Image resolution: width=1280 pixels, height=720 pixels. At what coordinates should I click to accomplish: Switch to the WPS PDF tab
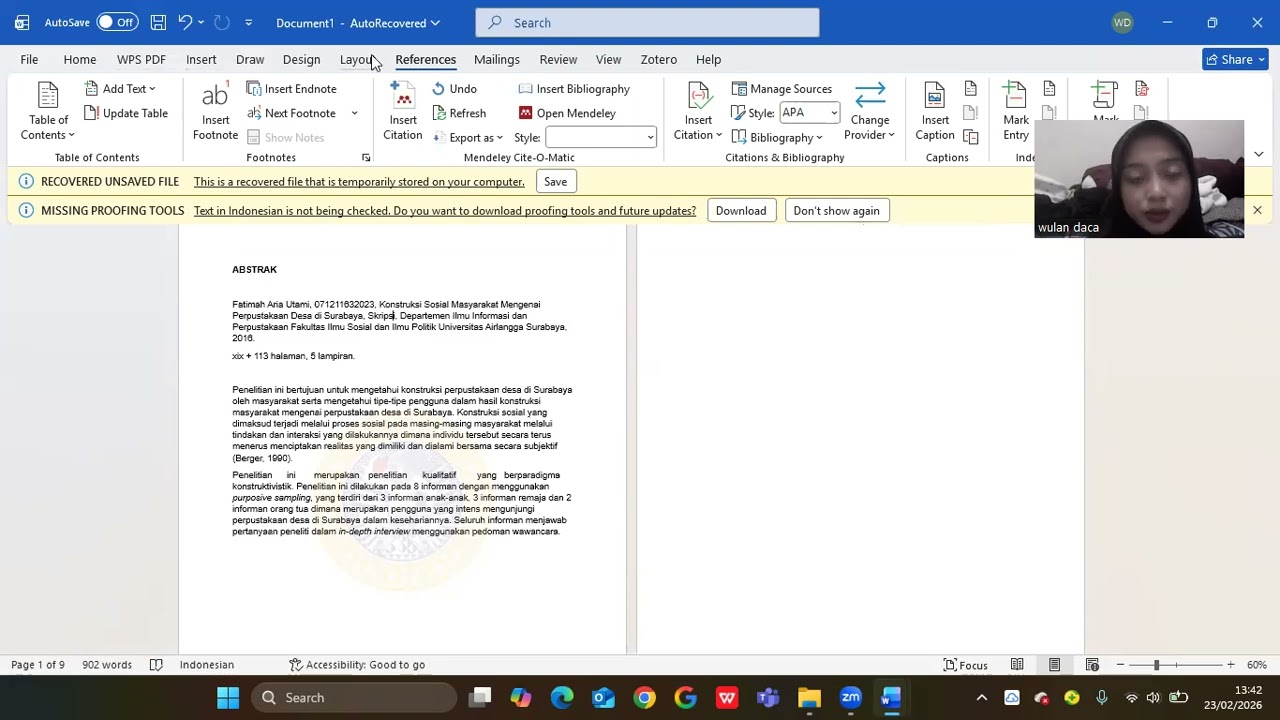pos(141,59)
